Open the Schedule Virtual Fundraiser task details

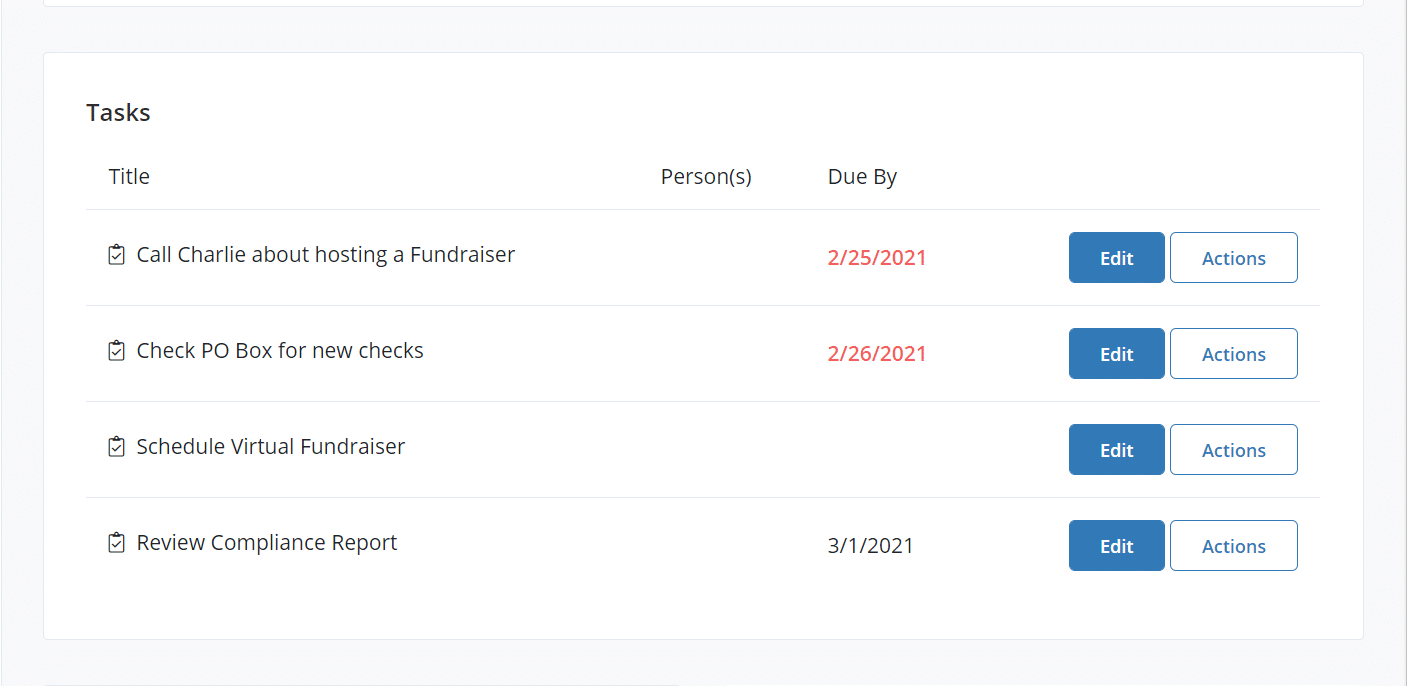pos(270,446)
